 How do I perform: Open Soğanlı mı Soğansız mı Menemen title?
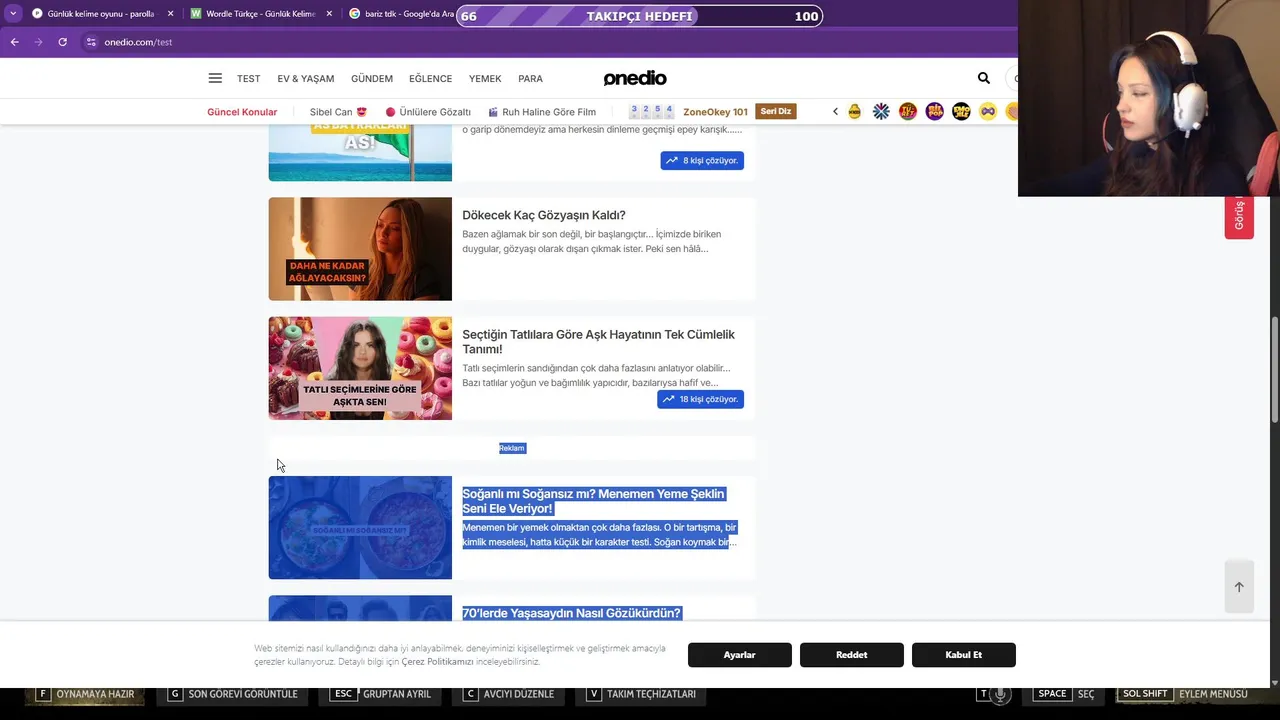tap(593, 501)
